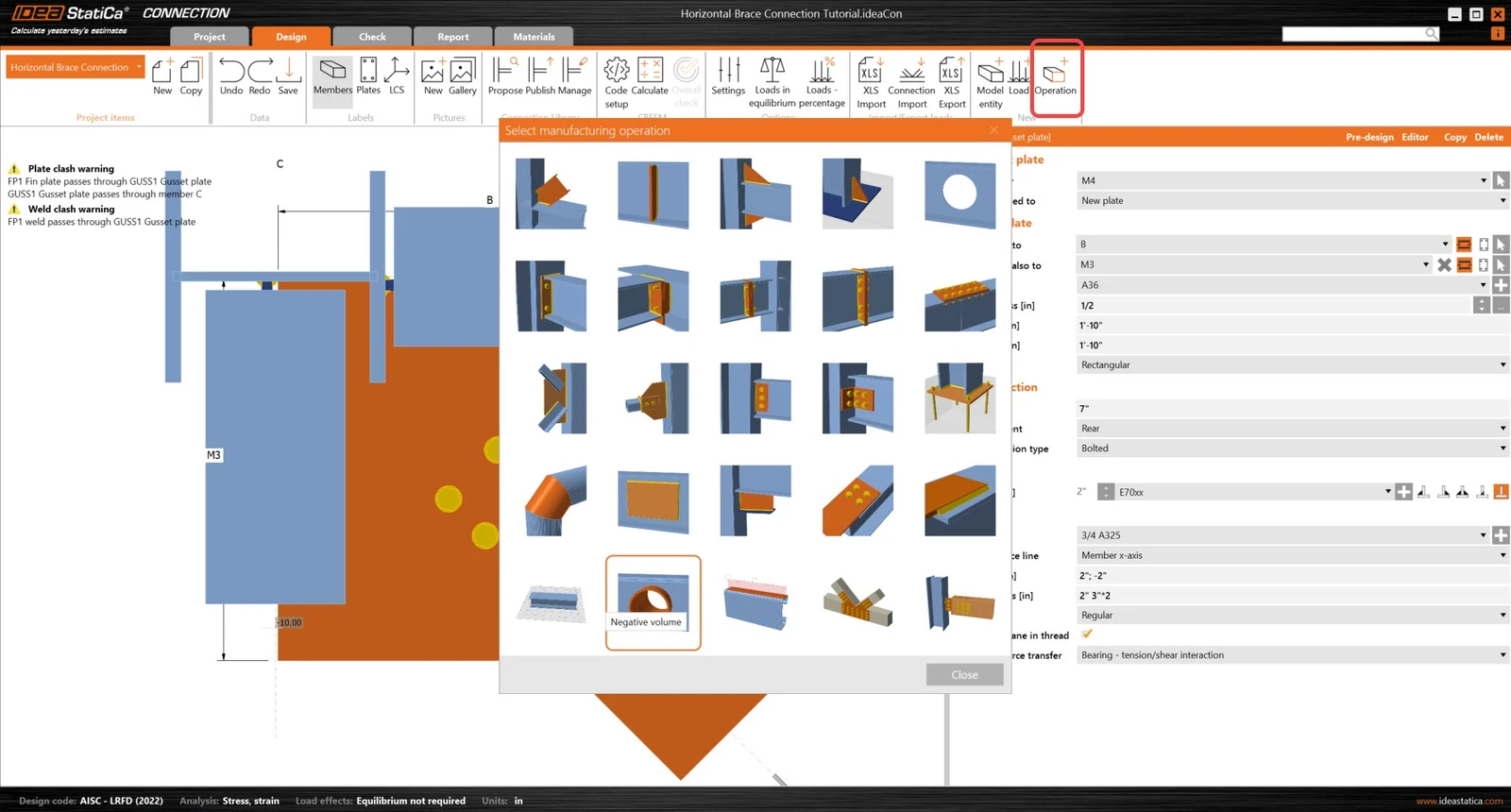Toggle the LCS display
Image resolution: width=1511 pixels, height=812 pixels.
pyautogui.click(x=397, y=76)
